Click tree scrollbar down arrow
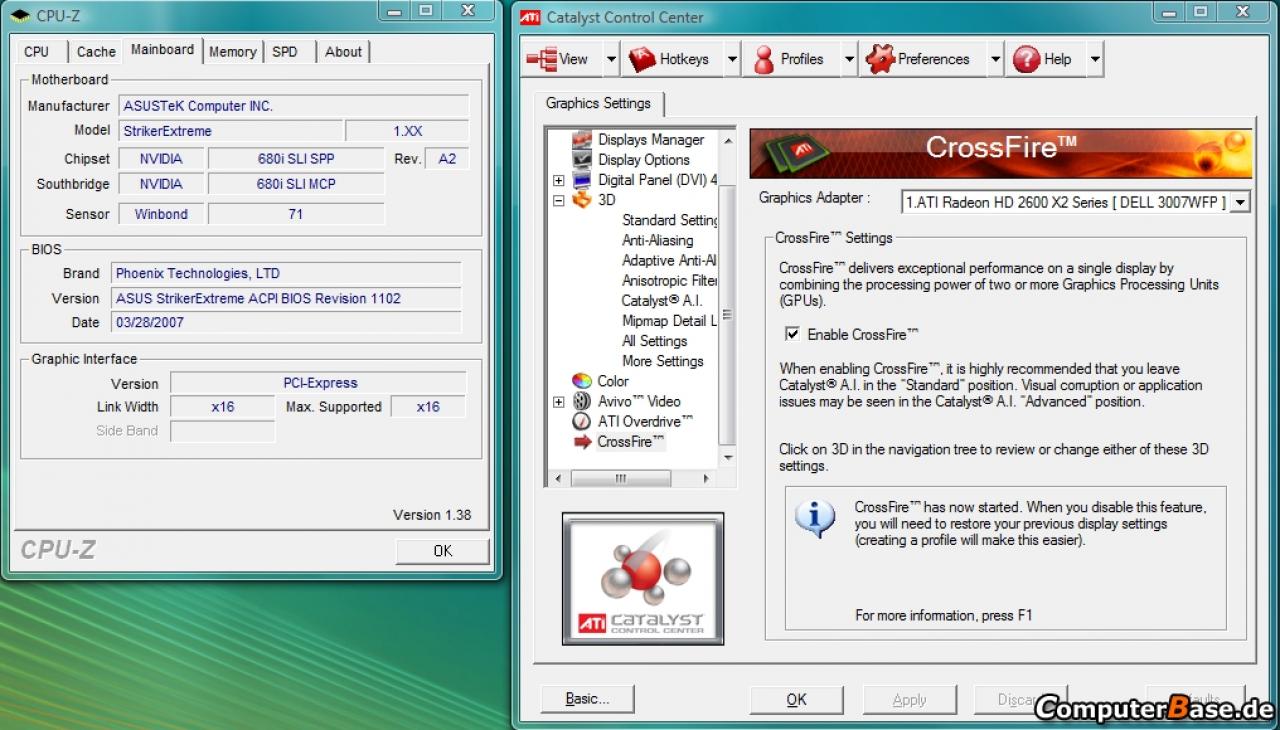The height and width of the screenshot is (730, 1280). (727, 458)
